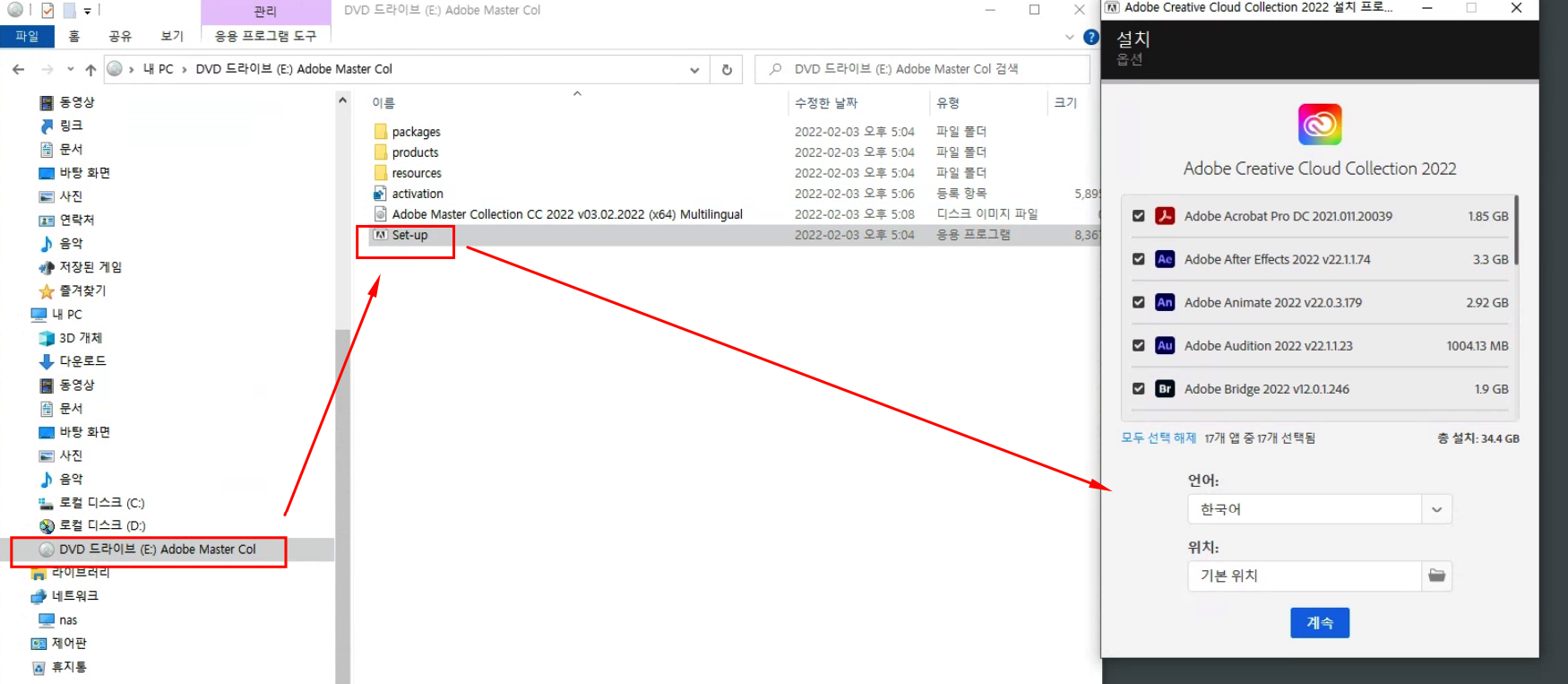The width and height of the screenshot is (1568, 684).
Task: Click the 3D 개체 icon in sidebar
Action: [x=47, y=338]
